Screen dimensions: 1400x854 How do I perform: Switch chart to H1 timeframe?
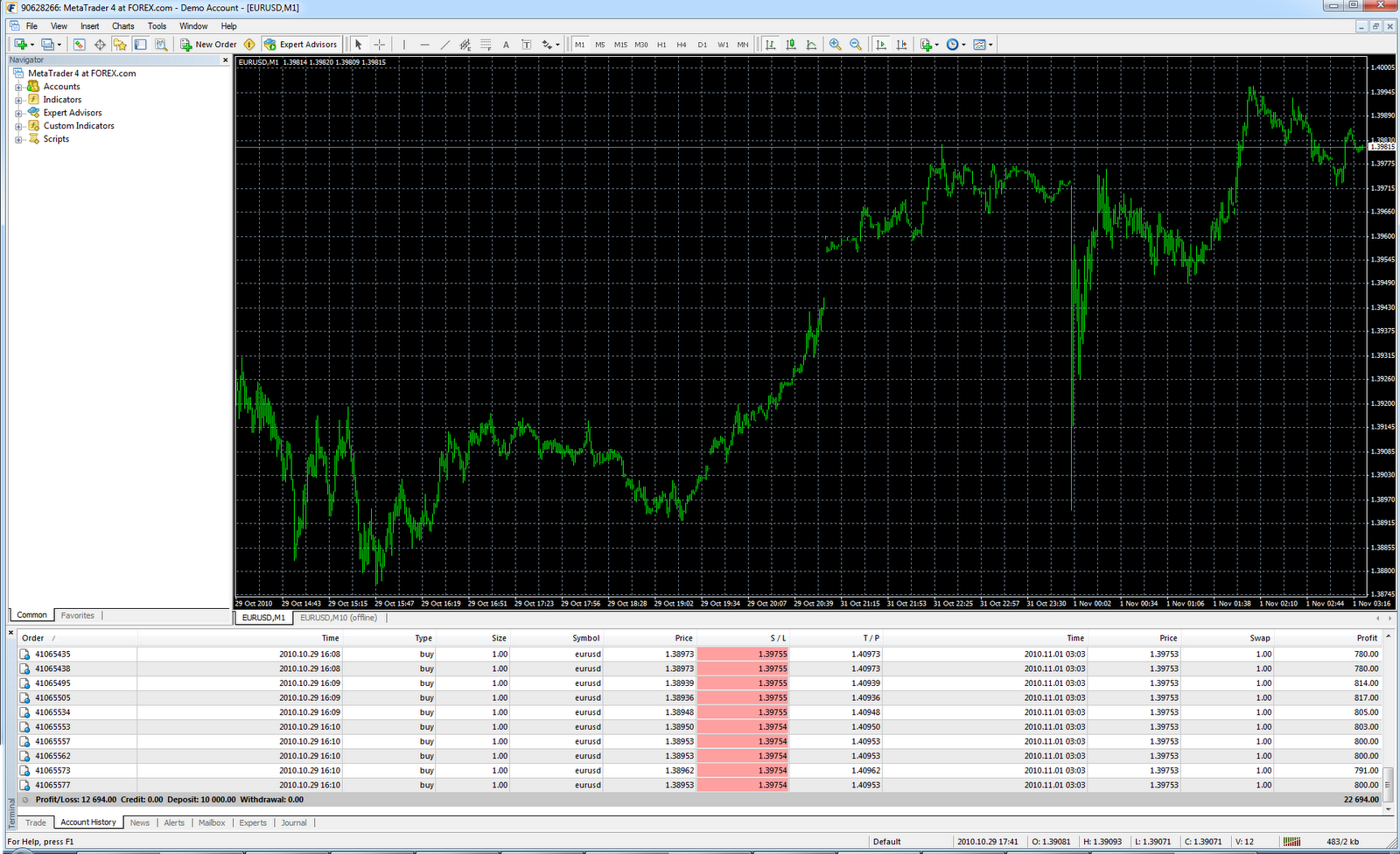click(661, 45)
